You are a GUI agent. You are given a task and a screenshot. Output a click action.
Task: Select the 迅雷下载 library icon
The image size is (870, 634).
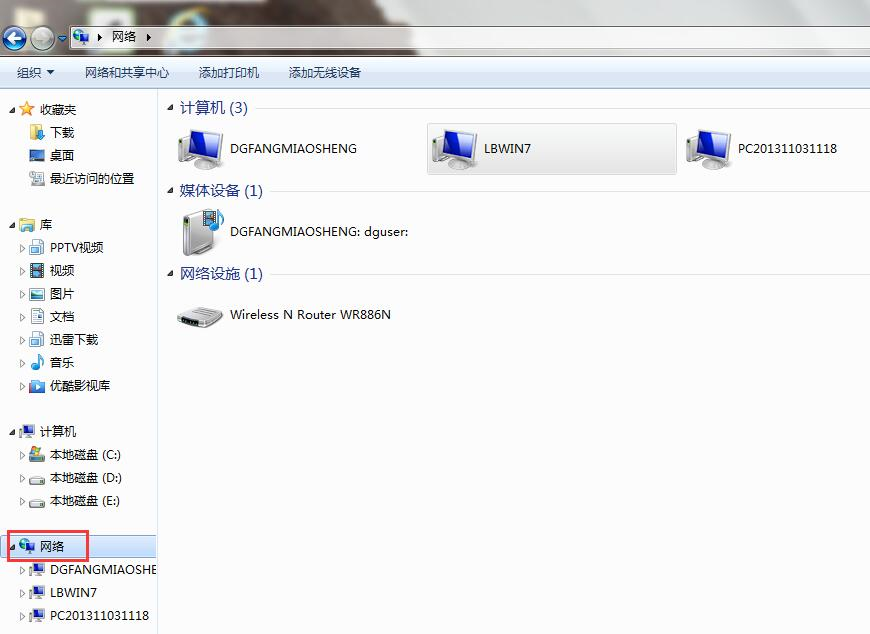pos(37,339)
